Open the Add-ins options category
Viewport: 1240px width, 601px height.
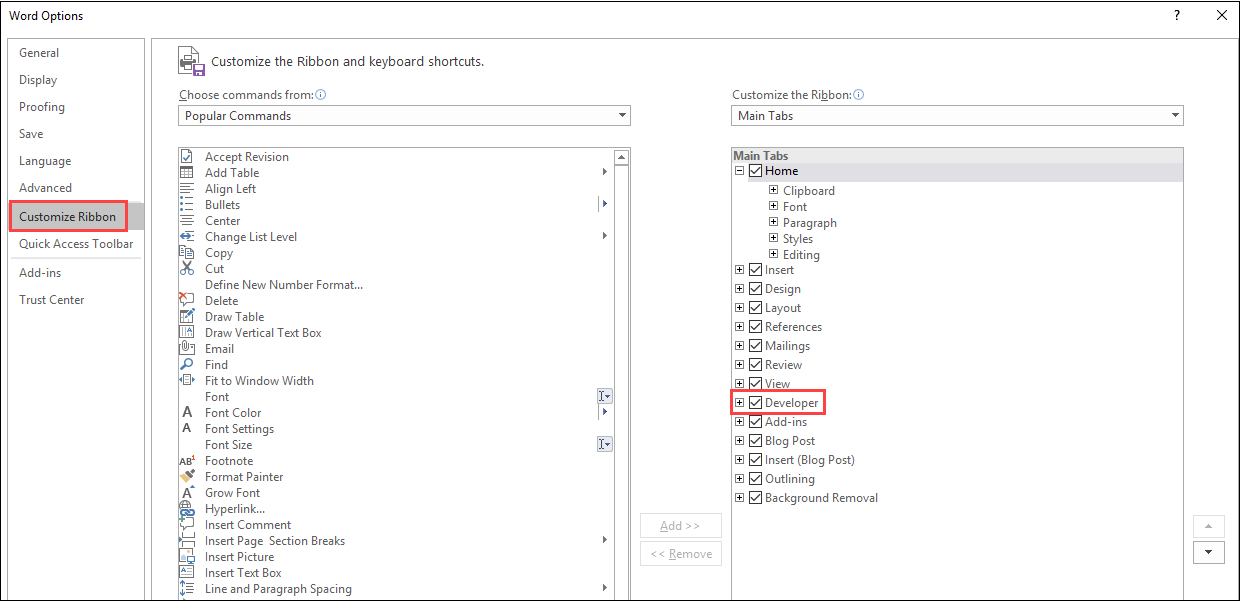(x=40, y=273)
